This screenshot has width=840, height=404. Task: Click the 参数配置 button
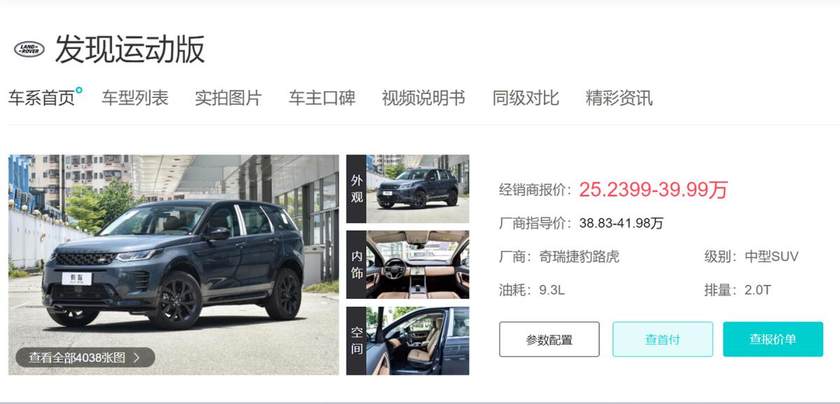(x=549, y=339)
